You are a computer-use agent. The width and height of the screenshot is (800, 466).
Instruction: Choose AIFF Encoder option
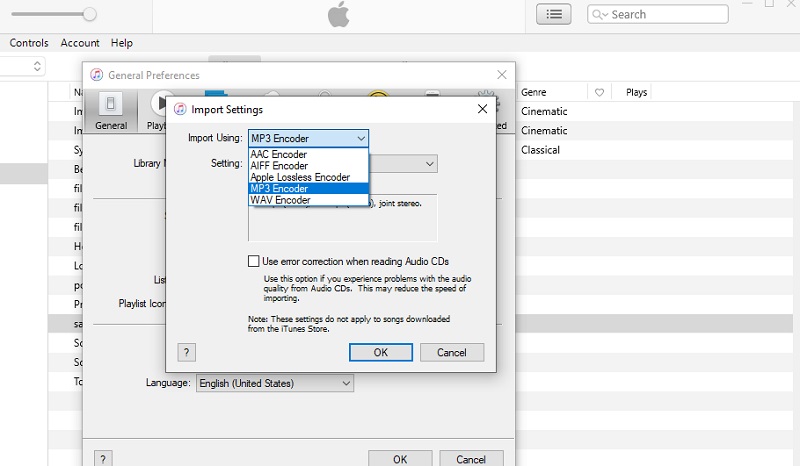point(308,166)
